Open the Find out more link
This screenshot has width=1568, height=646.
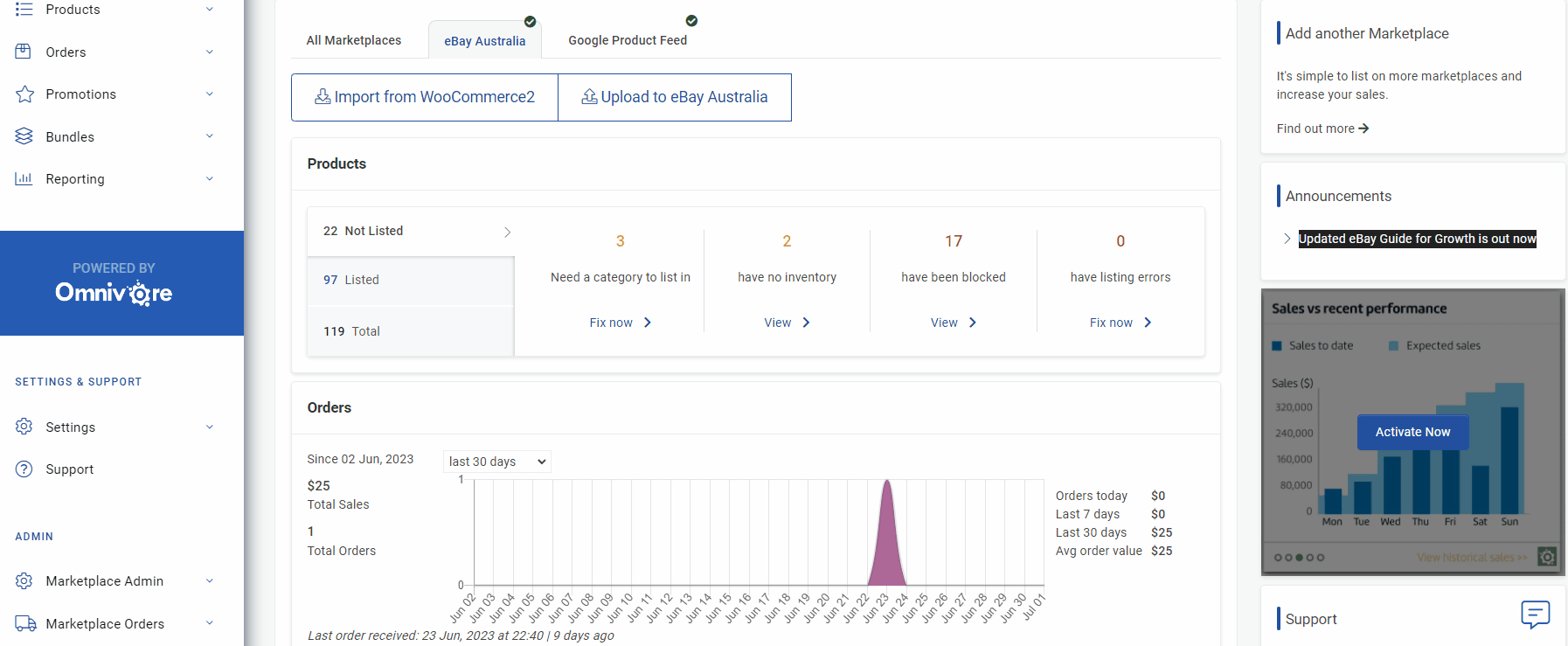point(1322,129)
